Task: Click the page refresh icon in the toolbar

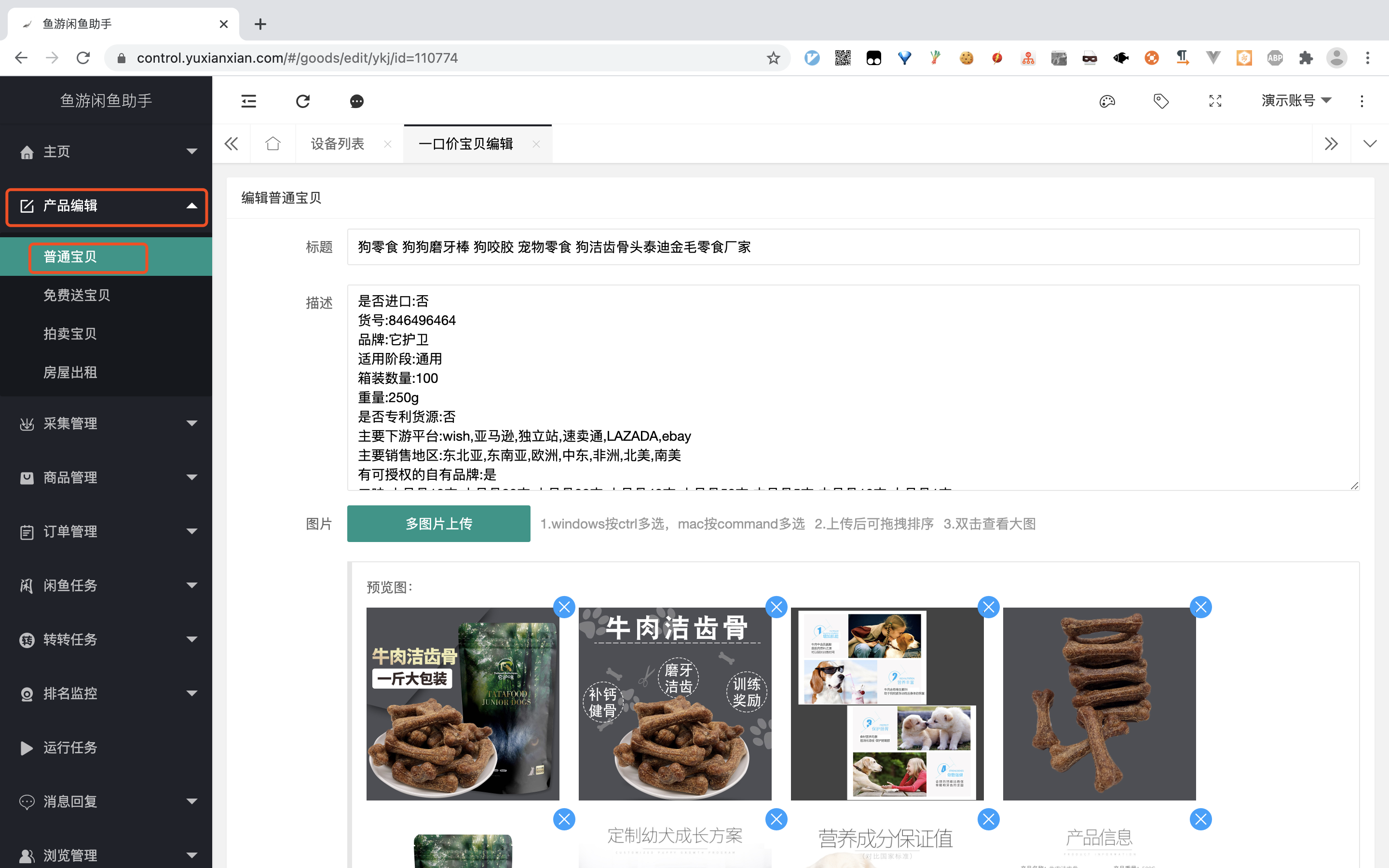Action: coord(302,101)
